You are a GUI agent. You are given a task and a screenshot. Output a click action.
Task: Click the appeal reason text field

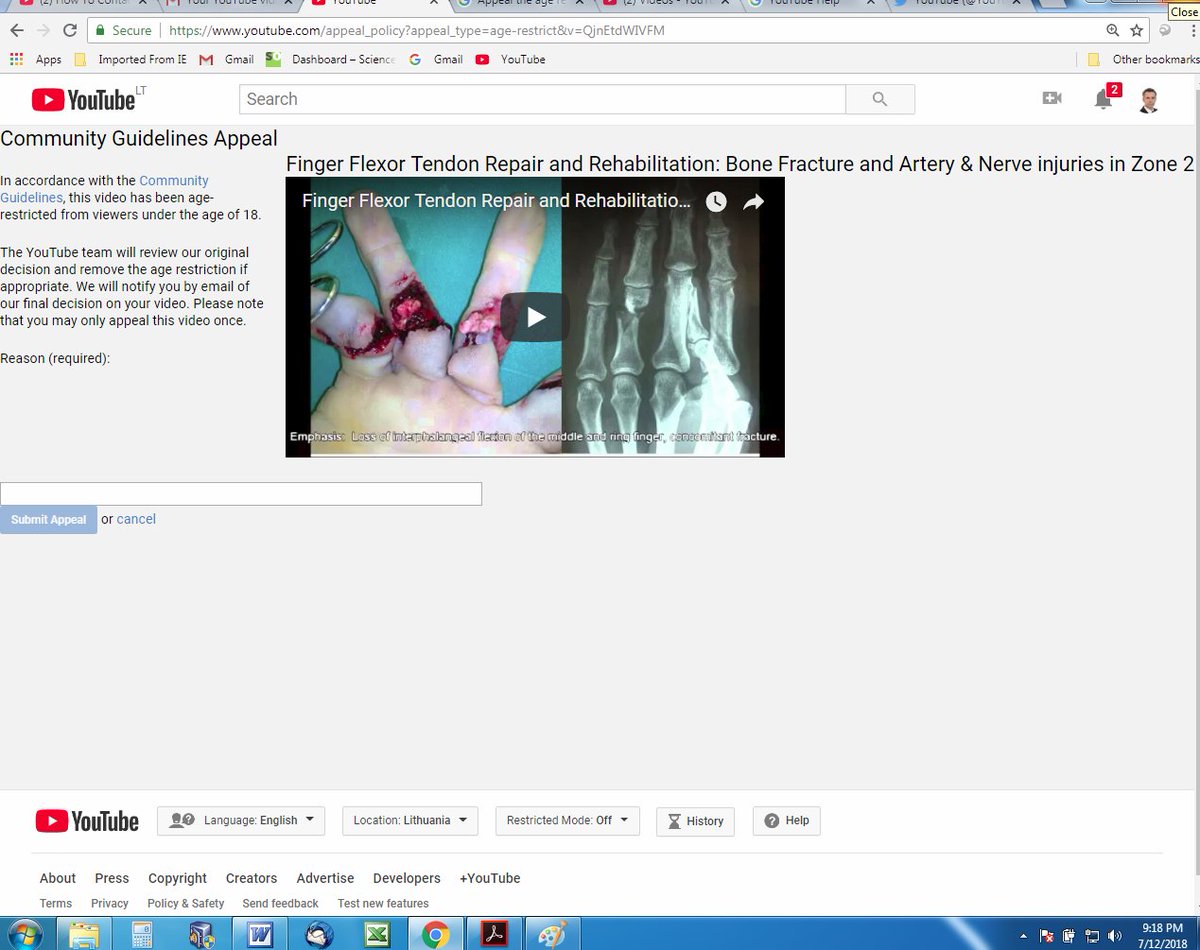point(241,493)
